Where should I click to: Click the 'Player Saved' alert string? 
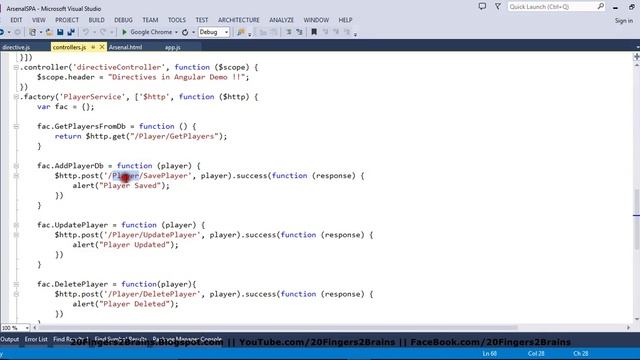[130, 186]
